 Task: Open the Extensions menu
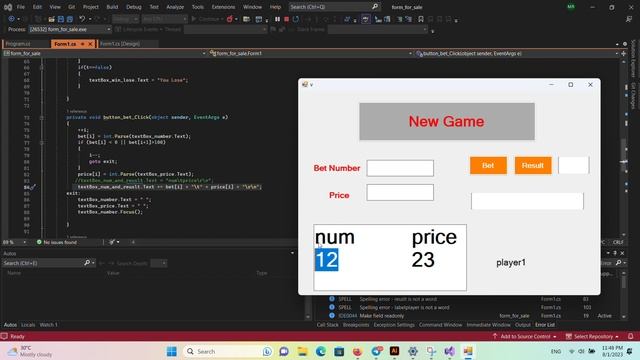click(223, 7)
